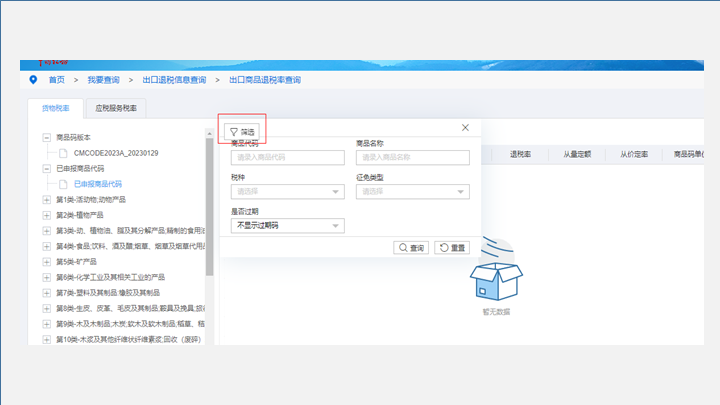The height and width of the screenshot is (405, 720).
Task: Expand the 第7类-塑料及其制品 node
Action: click(46, 293)
